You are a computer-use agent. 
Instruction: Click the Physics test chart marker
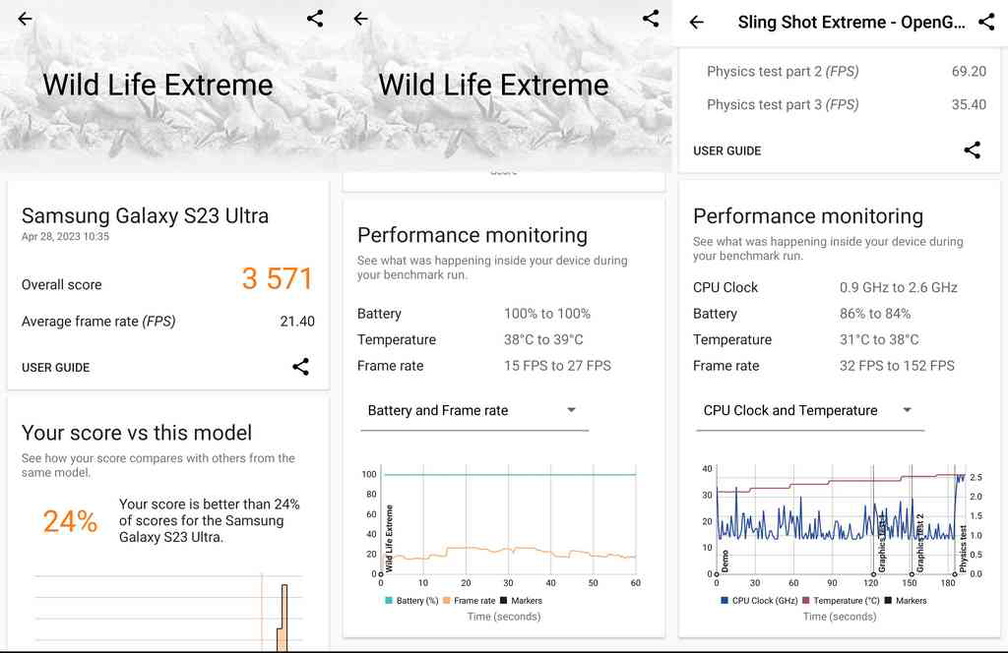click(x=962, y=548)
